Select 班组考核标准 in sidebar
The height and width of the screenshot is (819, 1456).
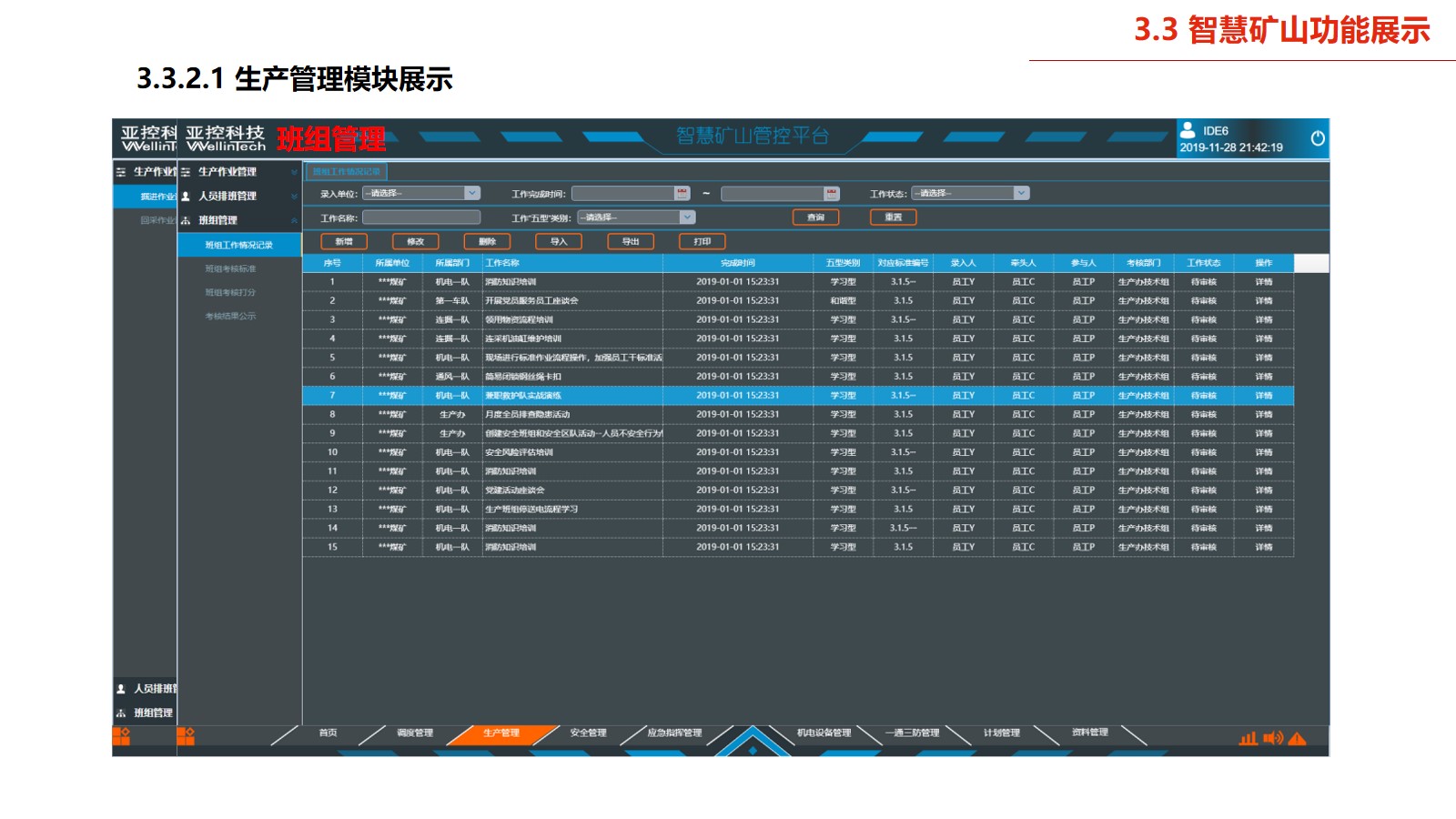pyautogui.click(x=230, y=268)
